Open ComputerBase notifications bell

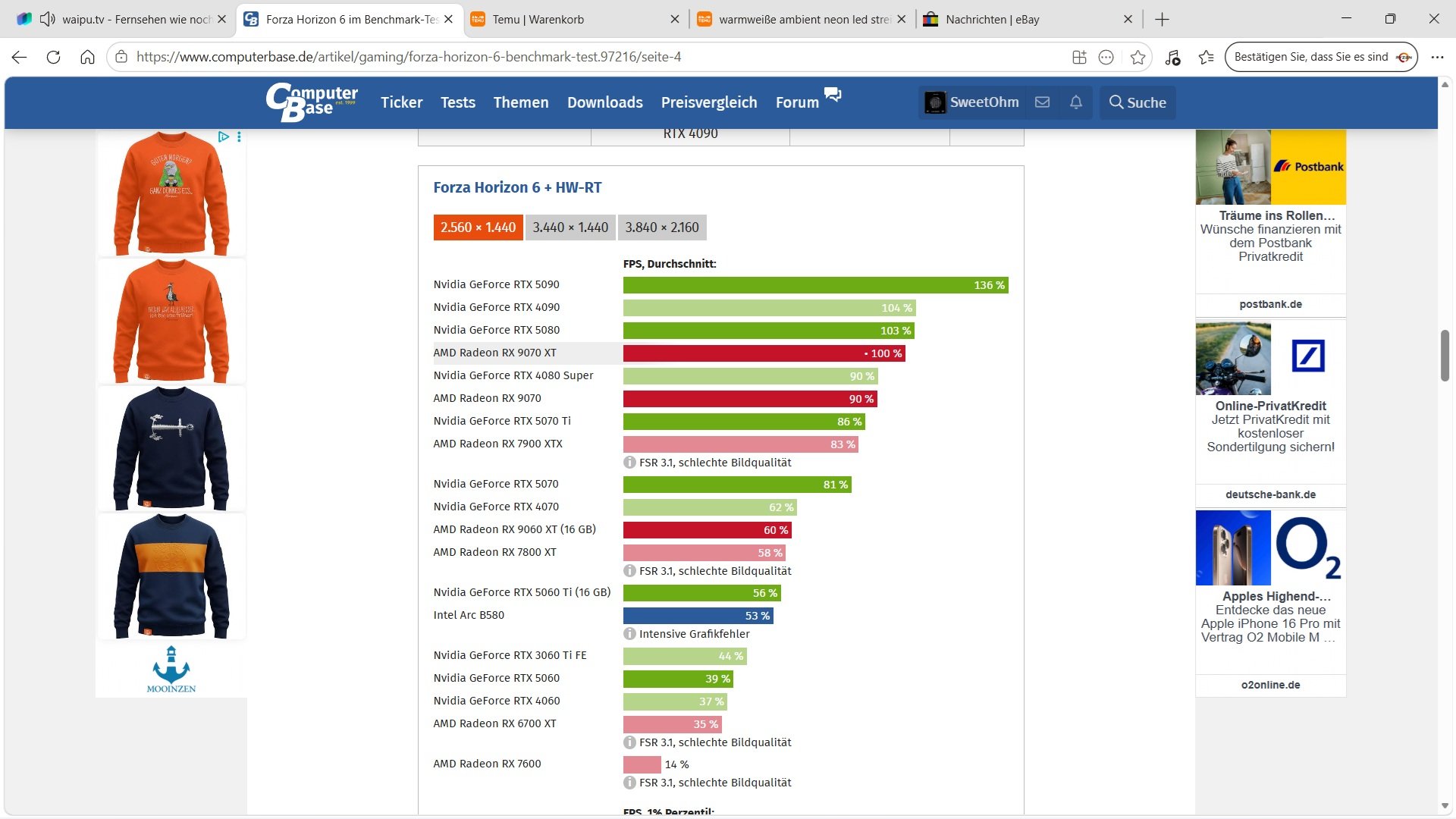pos(1076,102)
